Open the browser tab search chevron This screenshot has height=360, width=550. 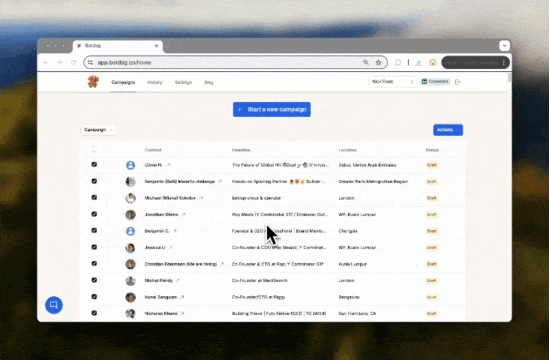coord(504,46)
